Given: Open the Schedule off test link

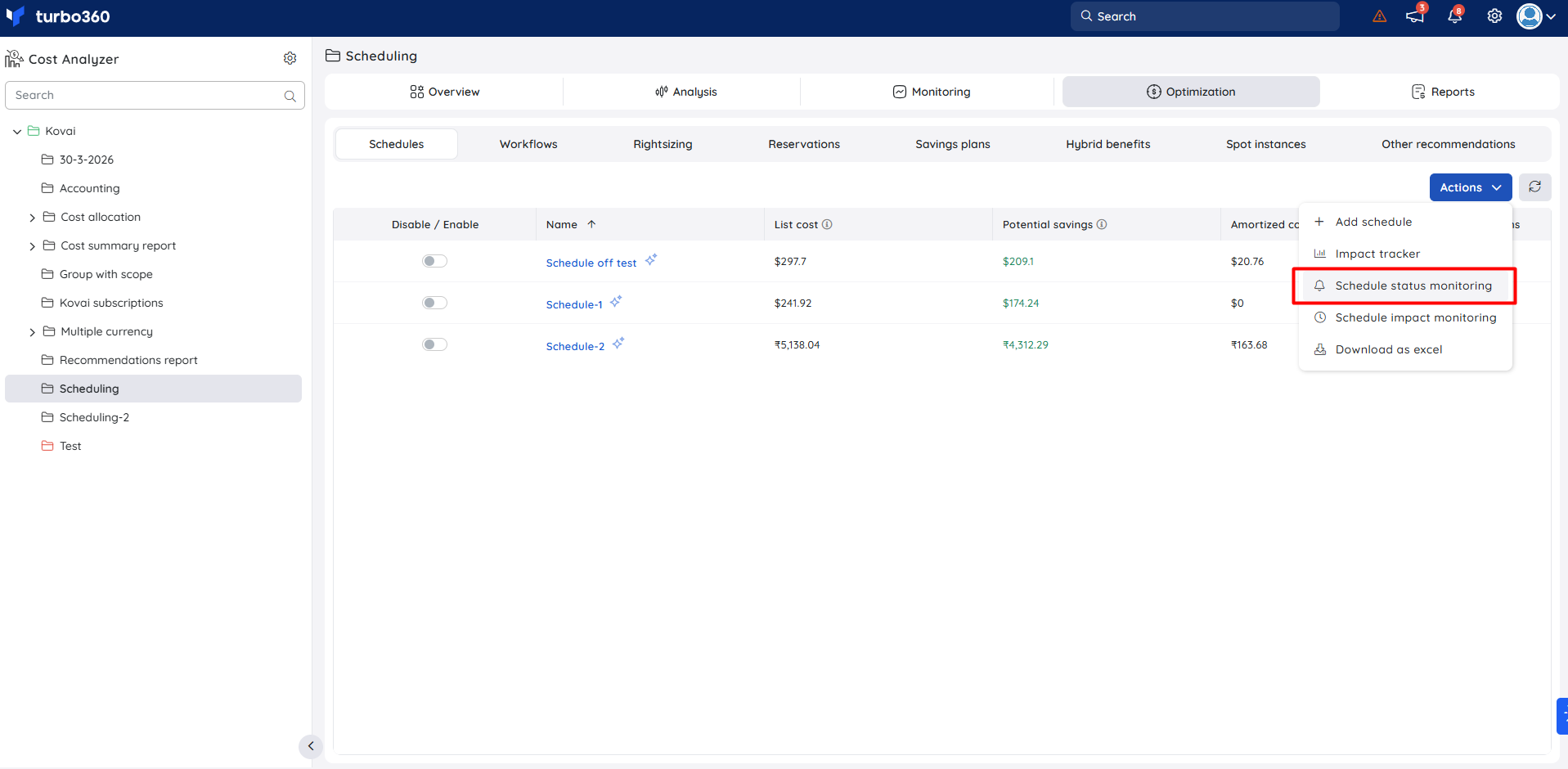Looking at the screenshot, I should [591, 263].
